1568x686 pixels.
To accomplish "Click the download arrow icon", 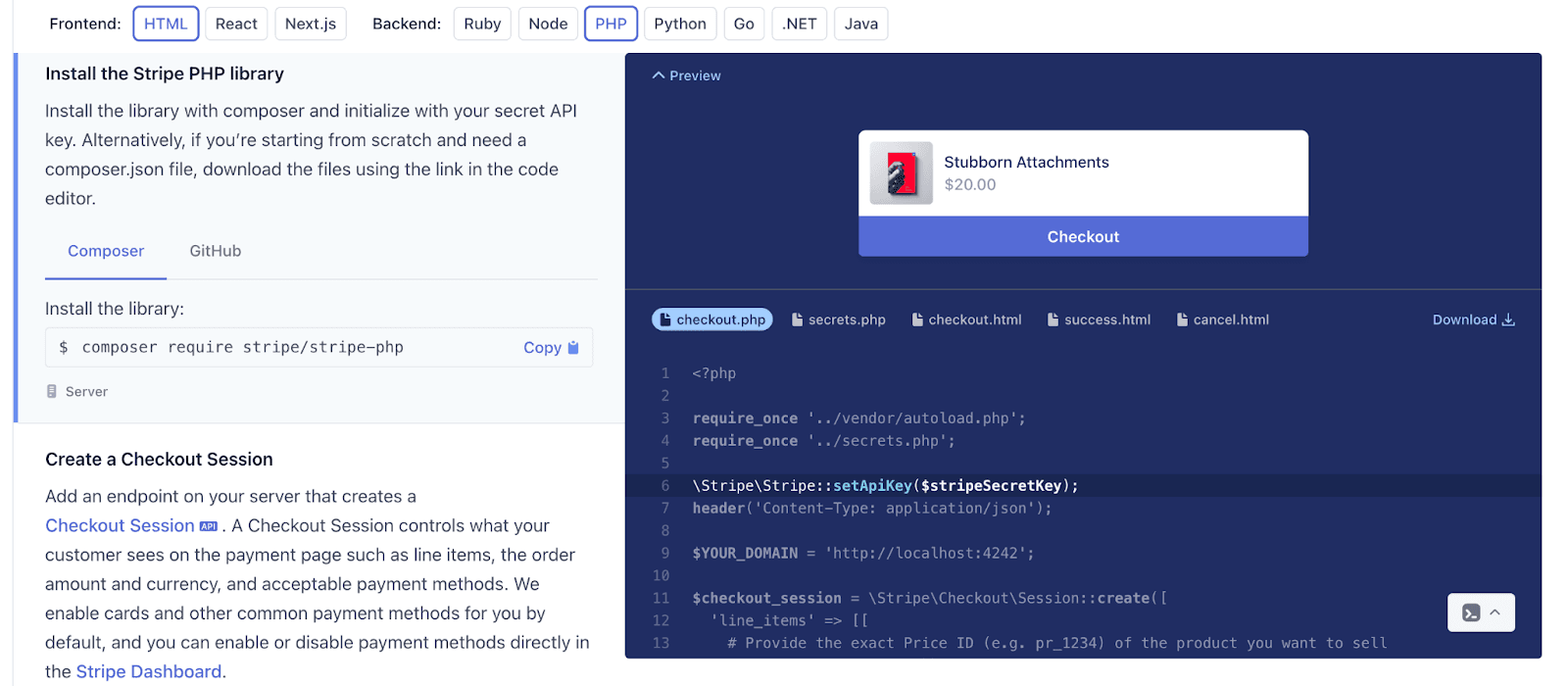I will pos(1508,319).
